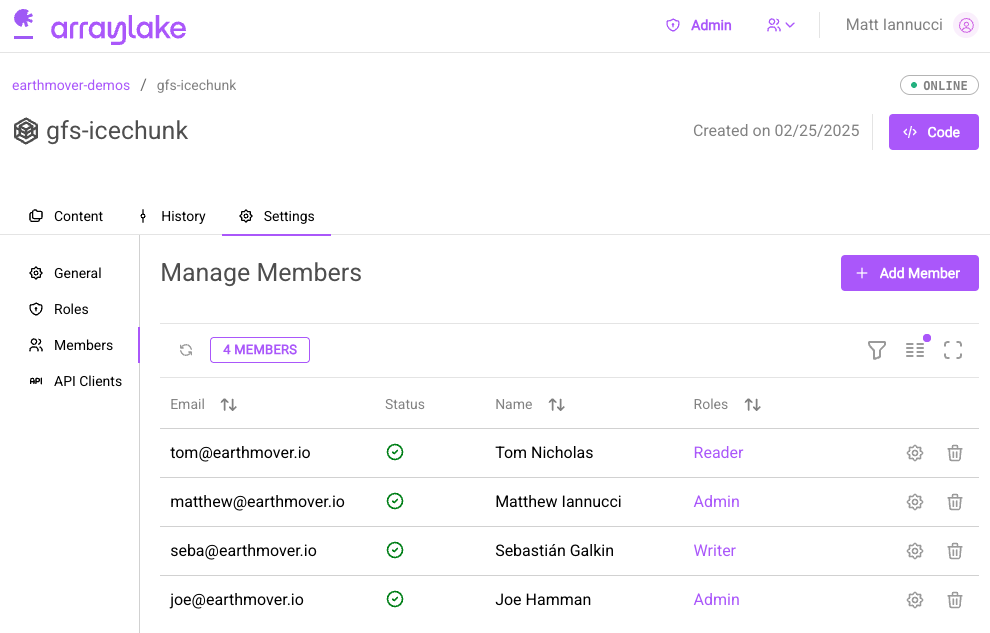Open settings gear for Joe Hamman row

tap(915, 600)
